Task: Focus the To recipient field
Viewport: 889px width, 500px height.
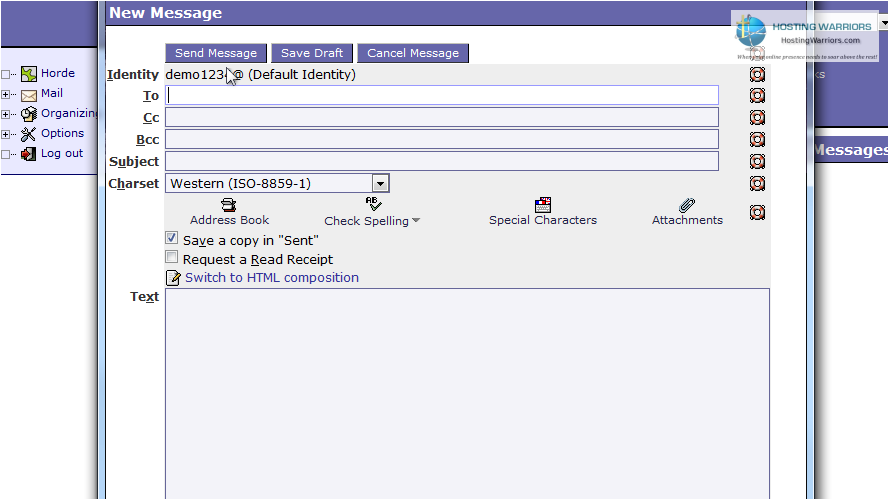Action: click(442, 95)
